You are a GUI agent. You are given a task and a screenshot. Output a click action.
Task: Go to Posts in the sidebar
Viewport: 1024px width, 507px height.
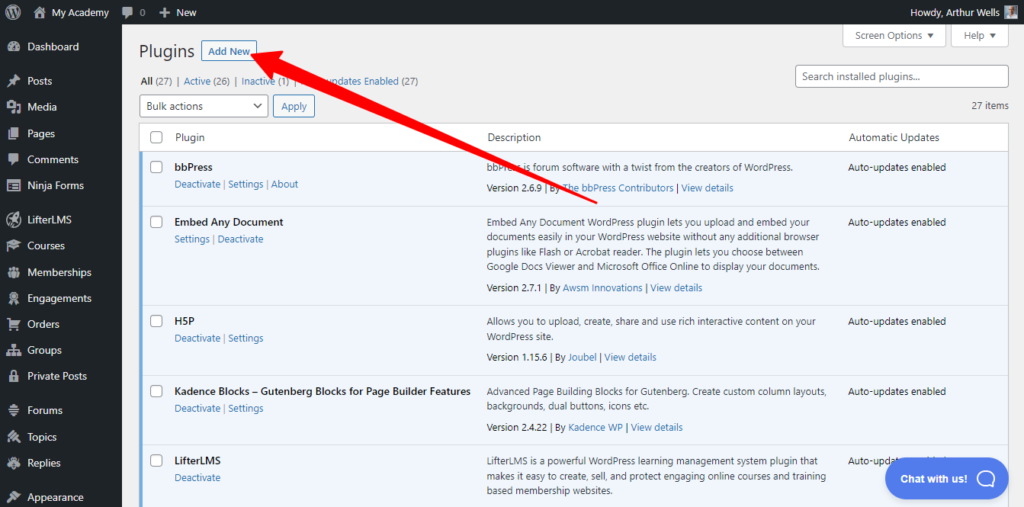coord(39,81)
